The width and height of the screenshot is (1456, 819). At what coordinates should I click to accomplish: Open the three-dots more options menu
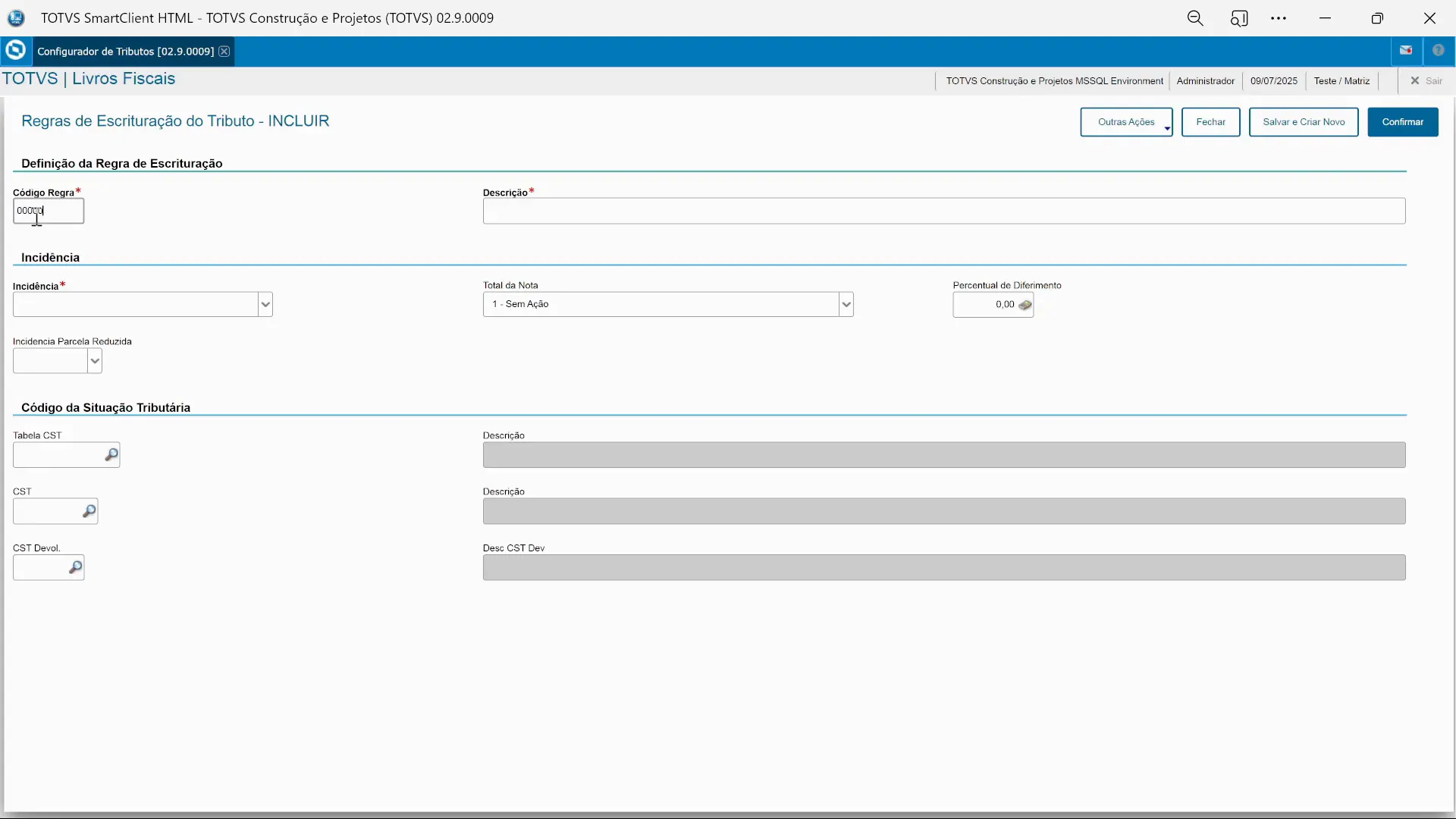pos(1279,18)
